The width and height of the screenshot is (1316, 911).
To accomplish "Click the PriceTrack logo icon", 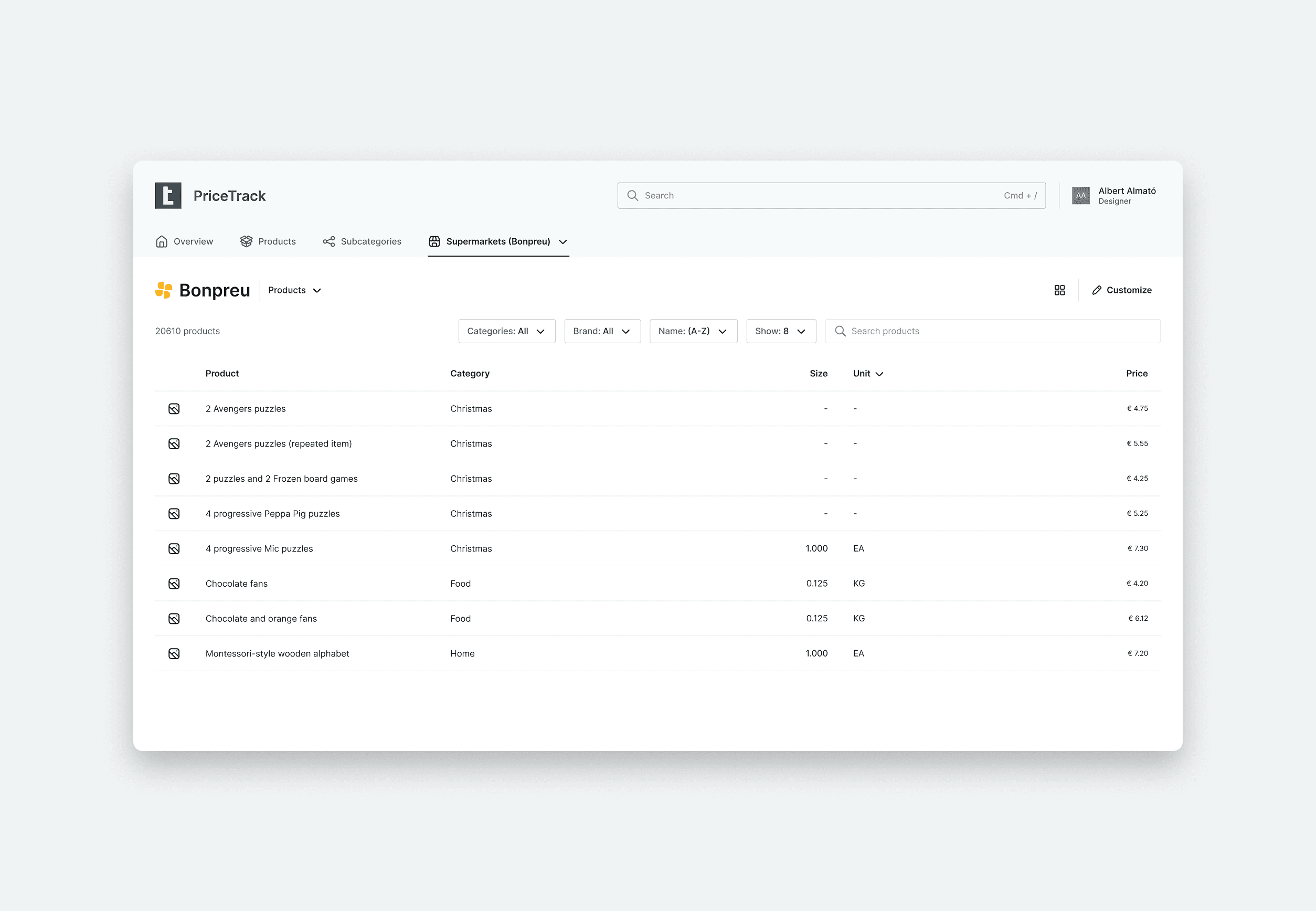I will 168,196.
